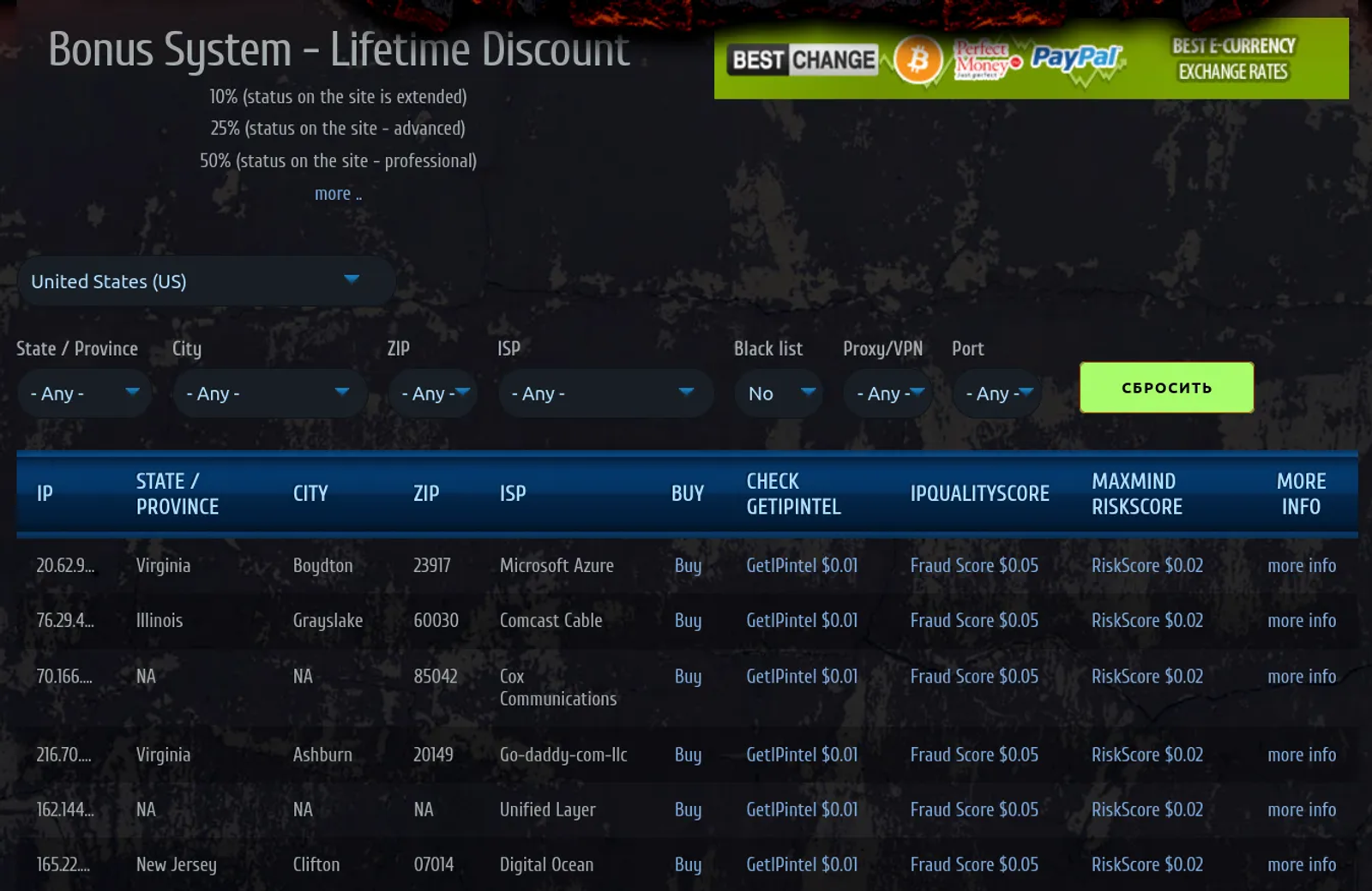1372x891 pixels.
Task: Check RiskScore for Digital Ocean row
Action: 1147,865
